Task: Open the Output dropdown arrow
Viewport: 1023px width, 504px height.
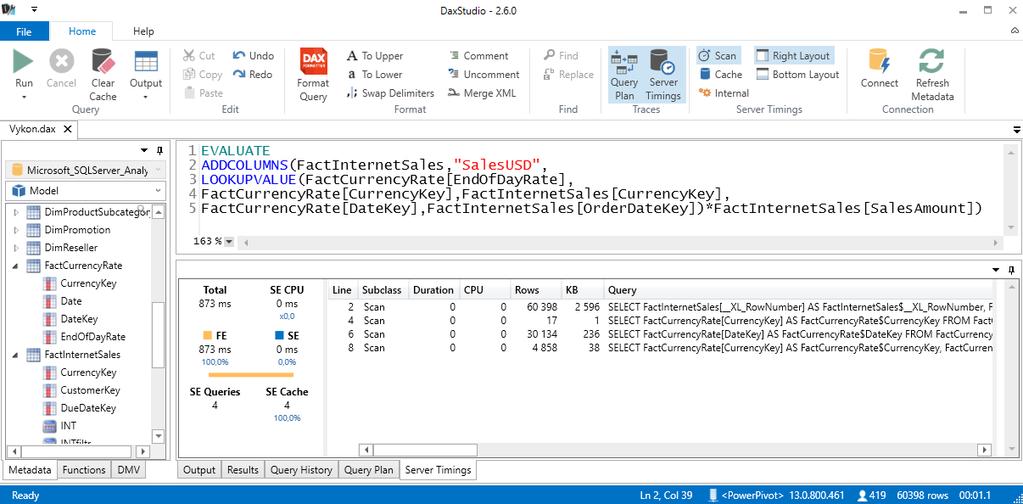Action: pyautogui.click(x=145, y=97)
